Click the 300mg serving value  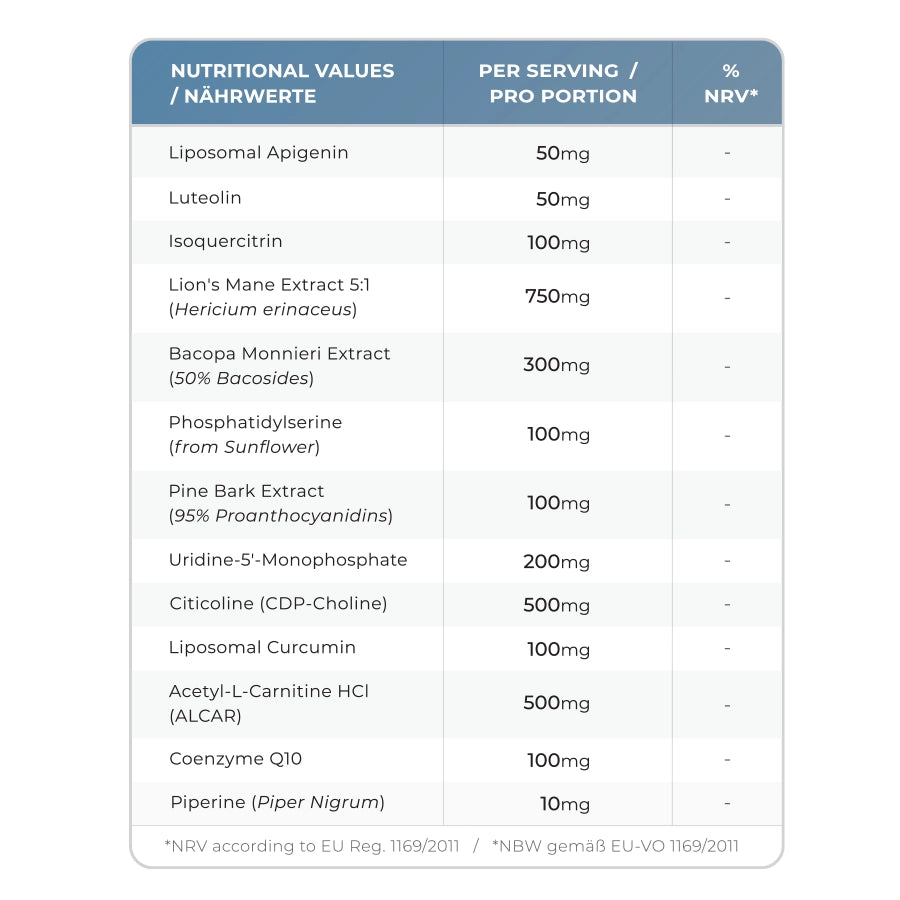(557, 365)
